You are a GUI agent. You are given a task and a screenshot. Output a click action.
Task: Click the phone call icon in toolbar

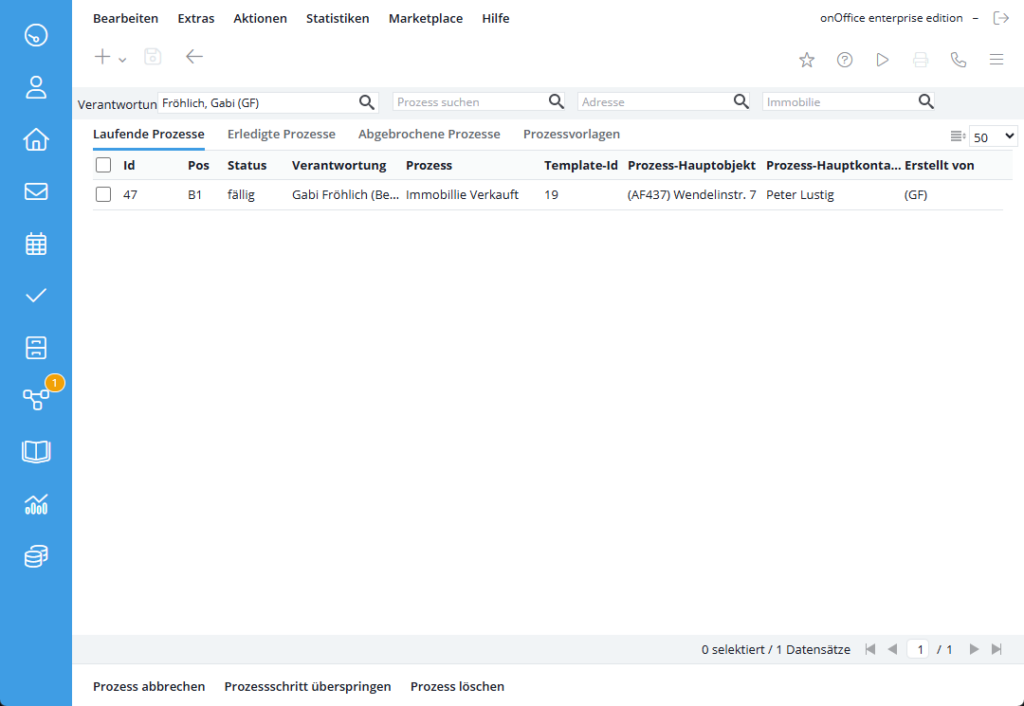(958, 60)
